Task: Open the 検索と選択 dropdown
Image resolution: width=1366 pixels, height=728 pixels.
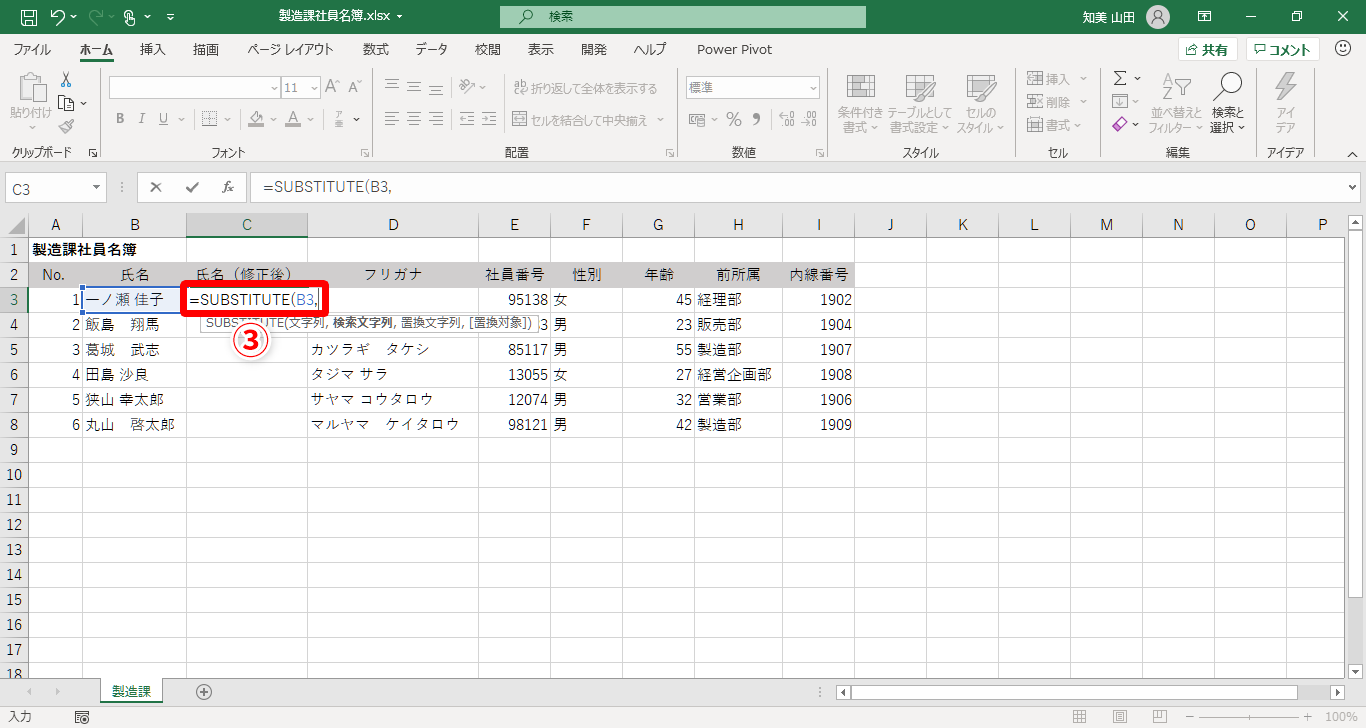Action: coord(1227,103)
